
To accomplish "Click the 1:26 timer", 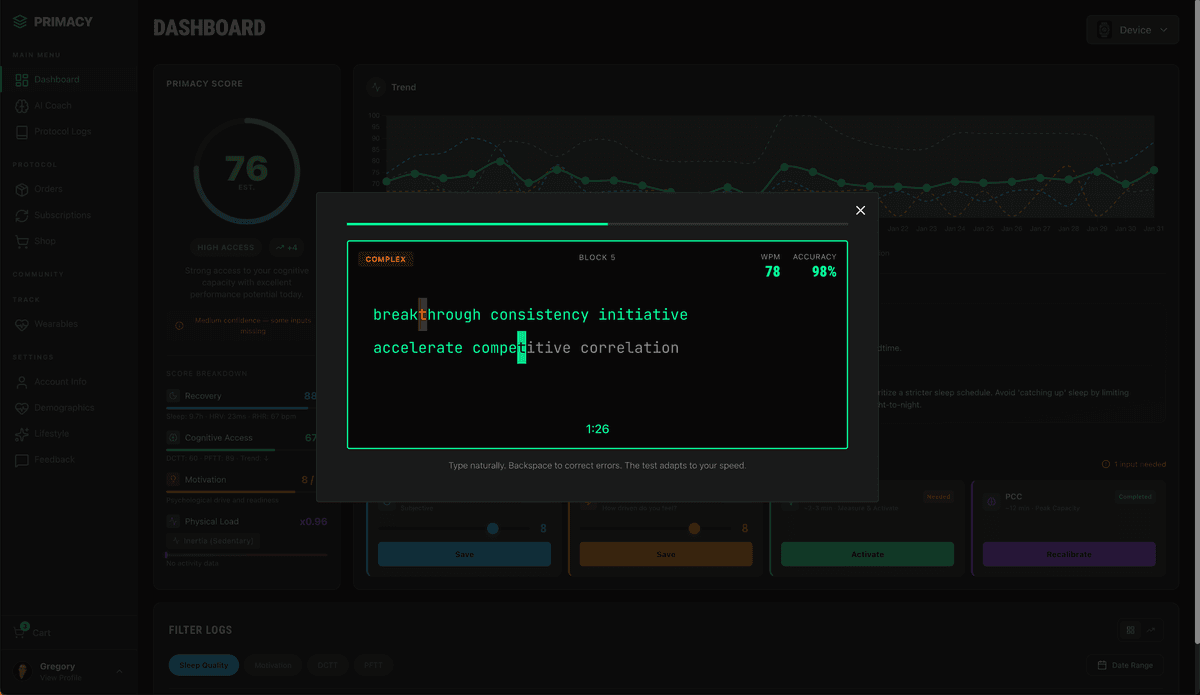I will point(597,429).
